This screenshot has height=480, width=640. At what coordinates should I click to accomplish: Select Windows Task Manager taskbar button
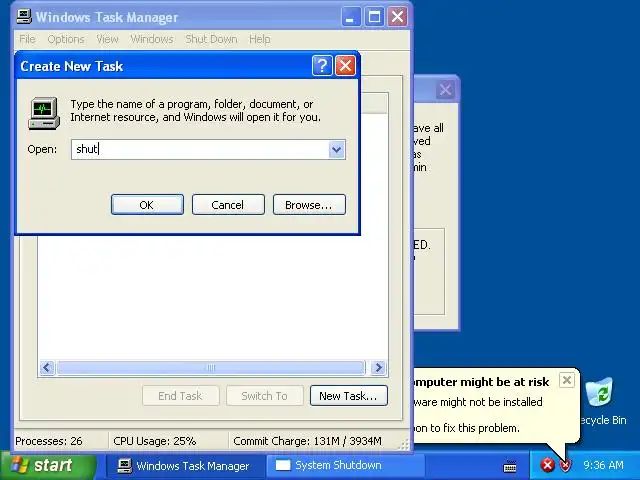tap(184, 466)
